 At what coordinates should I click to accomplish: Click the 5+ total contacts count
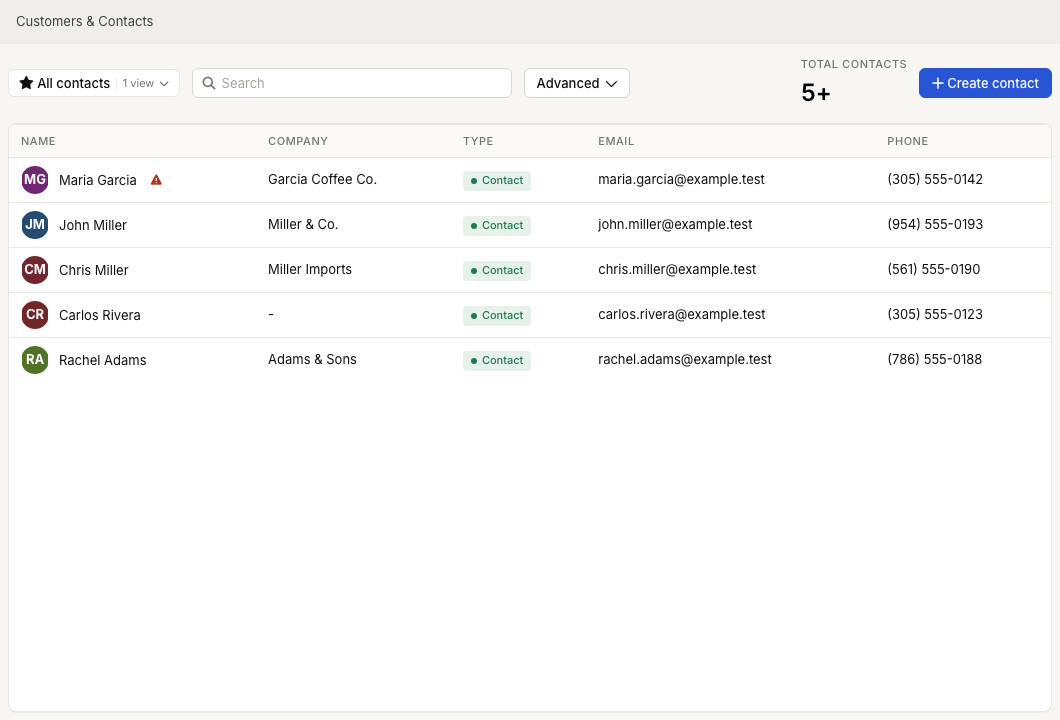pyautogui.click(x=816, y=93)
